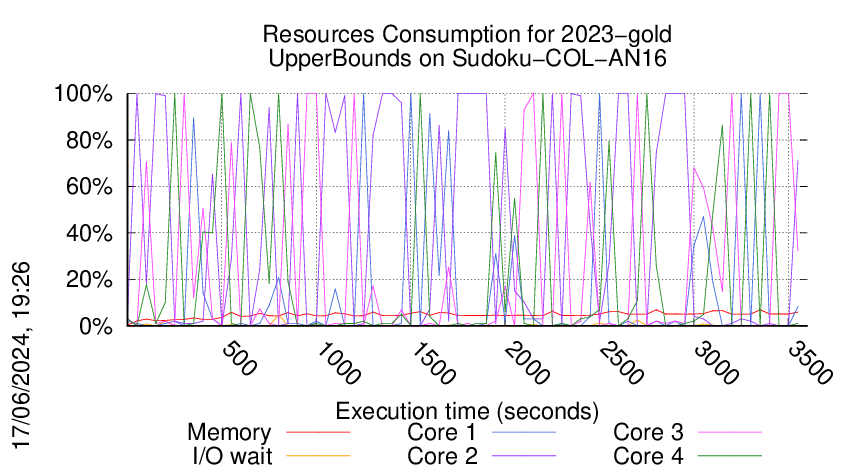
Task: Click the orange I/O wait legend line sample
Action: [318, 455]
